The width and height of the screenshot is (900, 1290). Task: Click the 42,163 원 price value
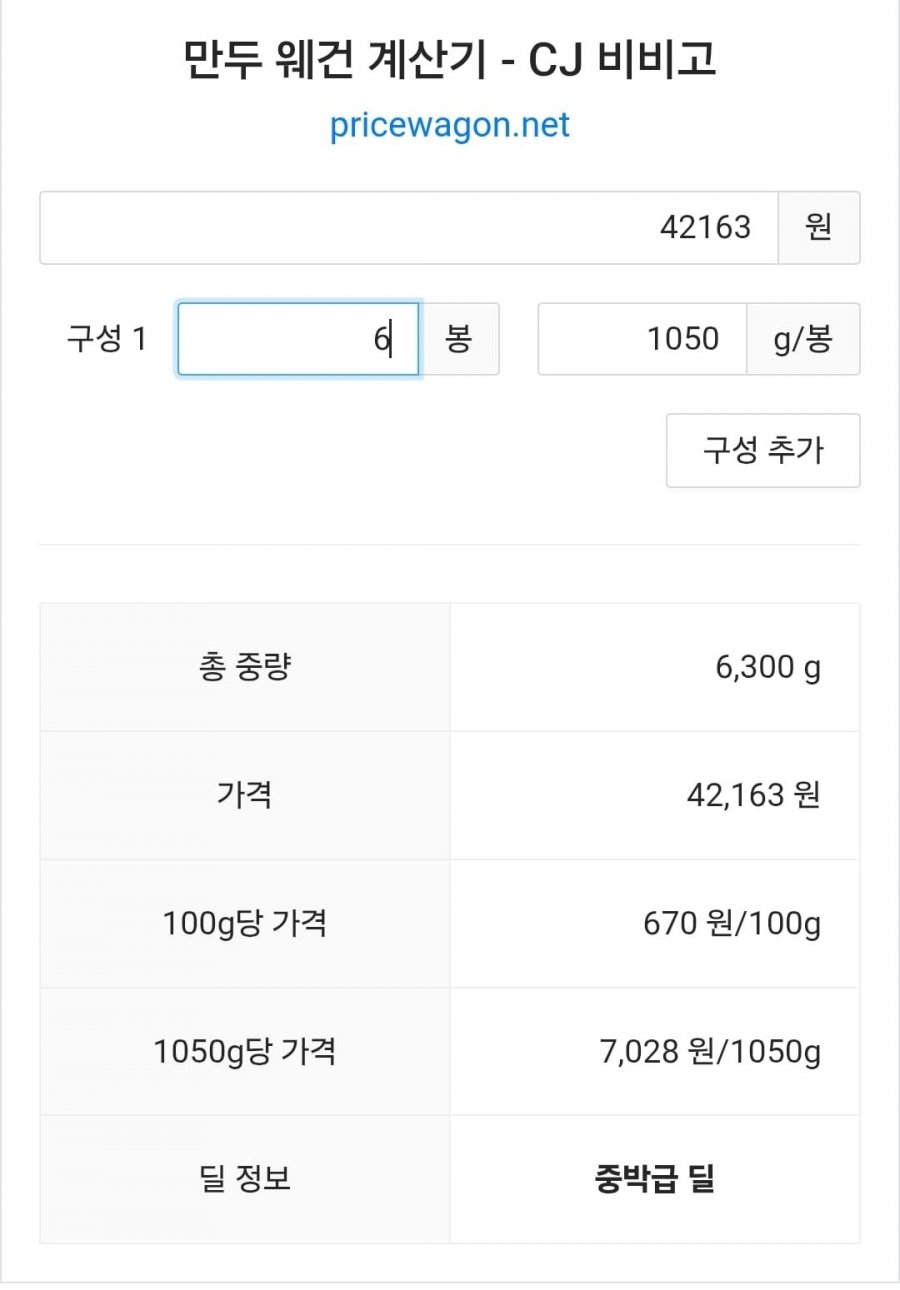pos(752,795)
